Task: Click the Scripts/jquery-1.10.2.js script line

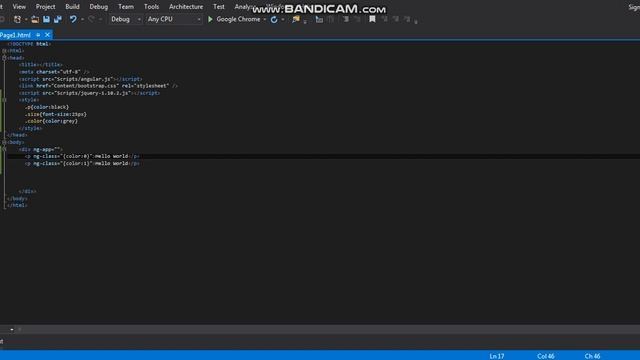Action: (89, 93)
